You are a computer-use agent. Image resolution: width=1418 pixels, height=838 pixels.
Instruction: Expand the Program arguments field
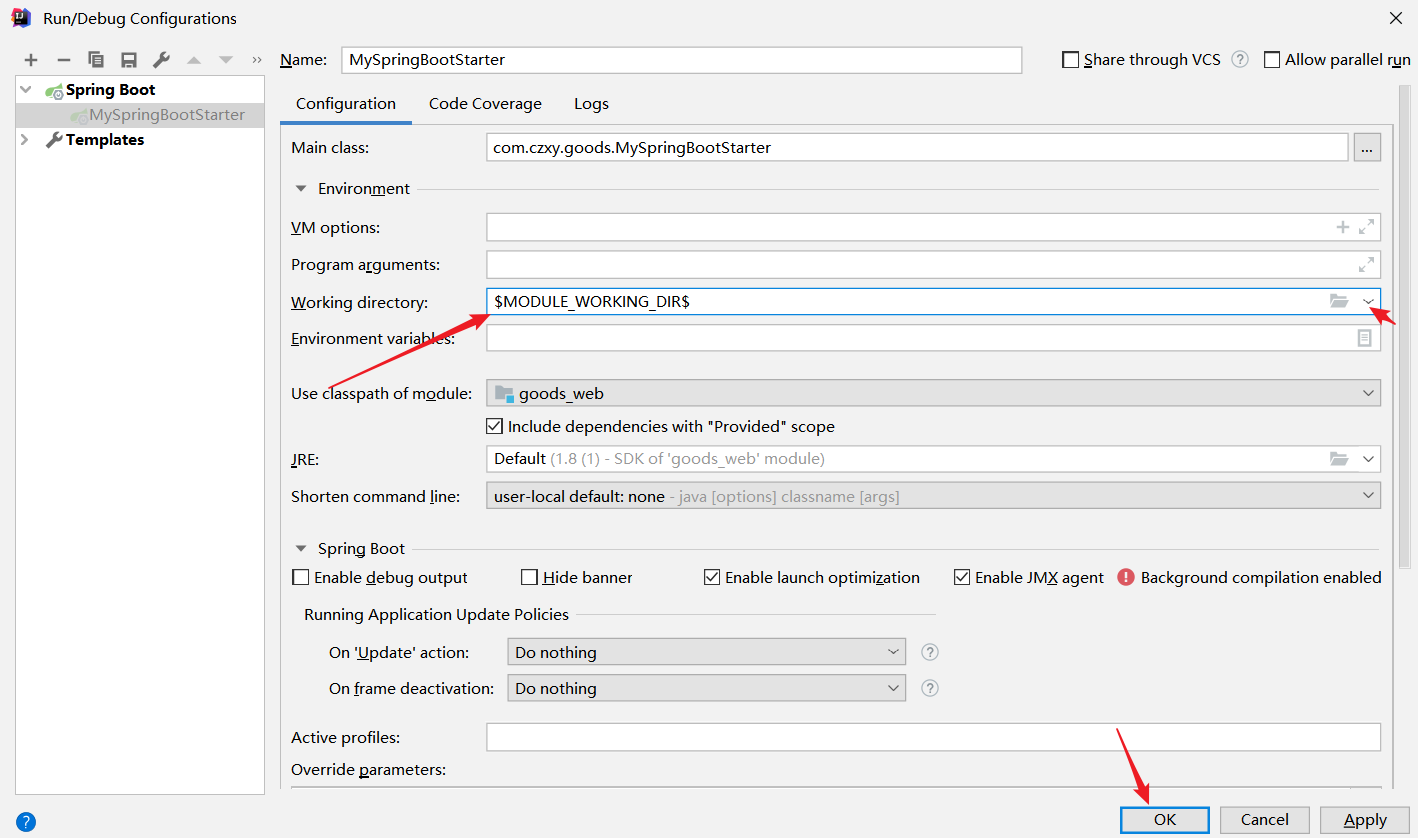coord(1366,265)
